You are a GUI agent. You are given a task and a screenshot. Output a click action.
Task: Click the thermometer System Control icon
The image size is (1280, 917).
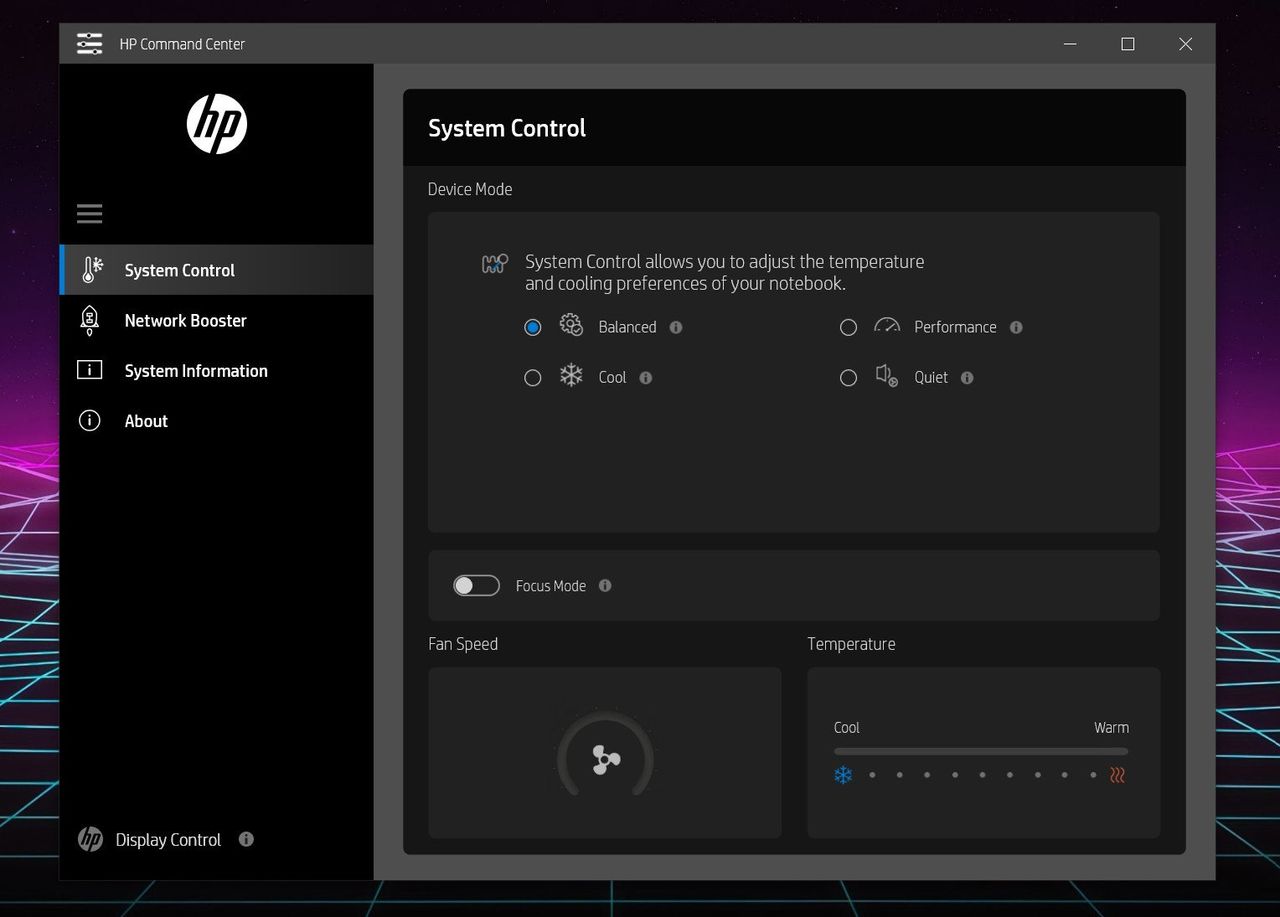(91, 270)
